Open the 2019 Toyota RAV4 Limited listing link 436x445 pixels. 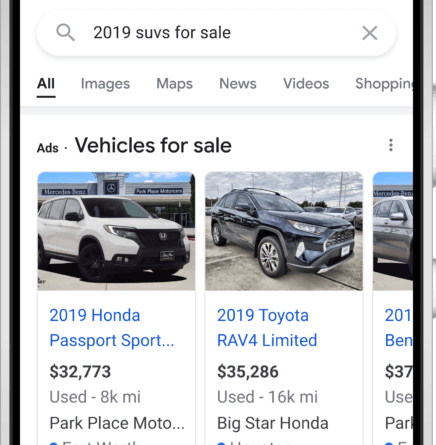(x=267, y=328)
